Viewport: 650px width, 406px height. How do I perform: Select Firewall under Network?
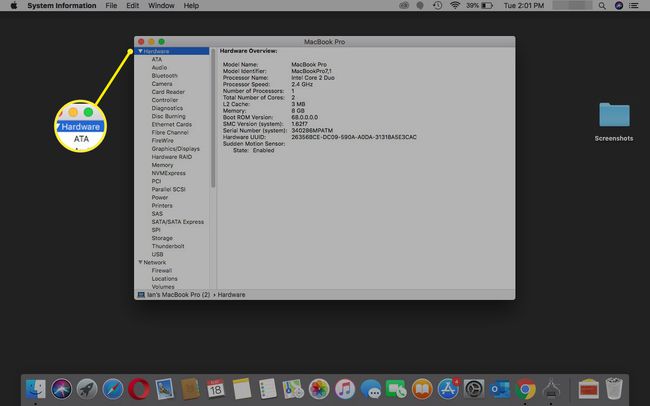point(162,270)
